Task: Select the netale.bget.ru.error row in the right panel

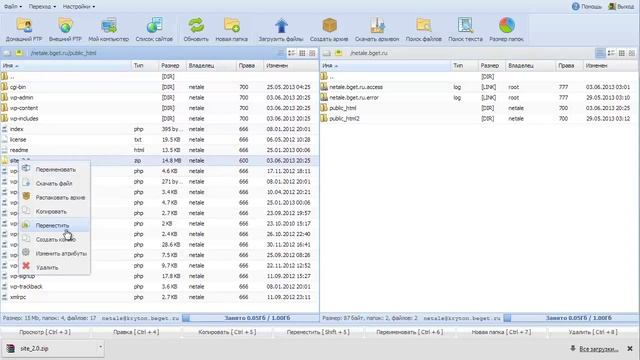Action: [480, 98]
